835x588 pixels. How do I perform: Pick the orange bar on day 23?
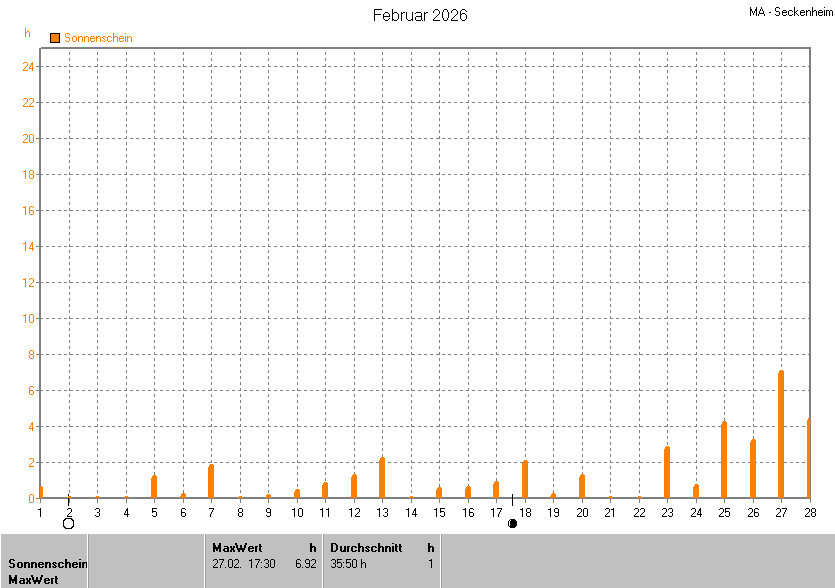[x=667, y=472]
